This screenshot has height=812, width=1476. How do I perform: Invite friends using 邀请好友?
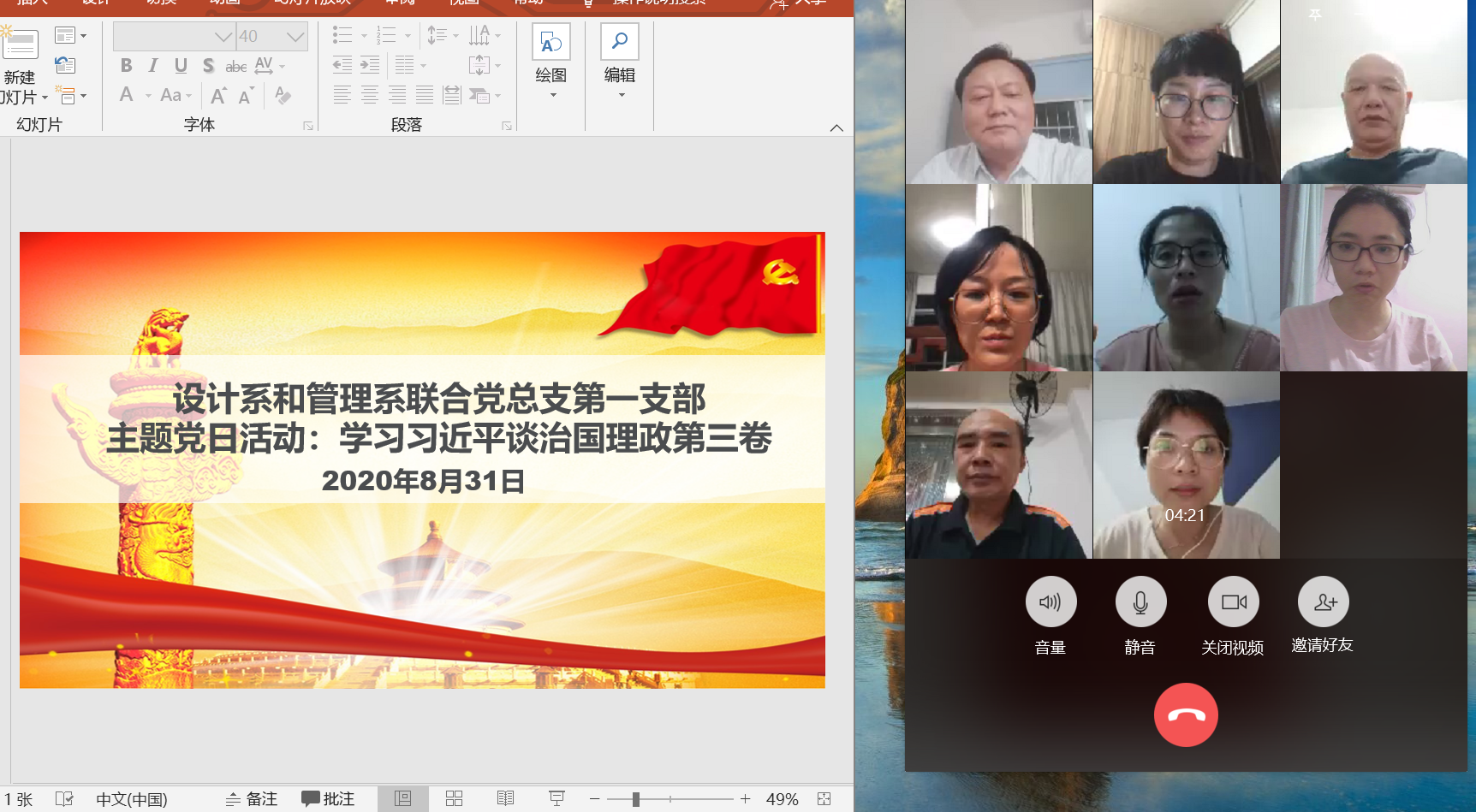pyautogui.click(x=1323, y=602)
